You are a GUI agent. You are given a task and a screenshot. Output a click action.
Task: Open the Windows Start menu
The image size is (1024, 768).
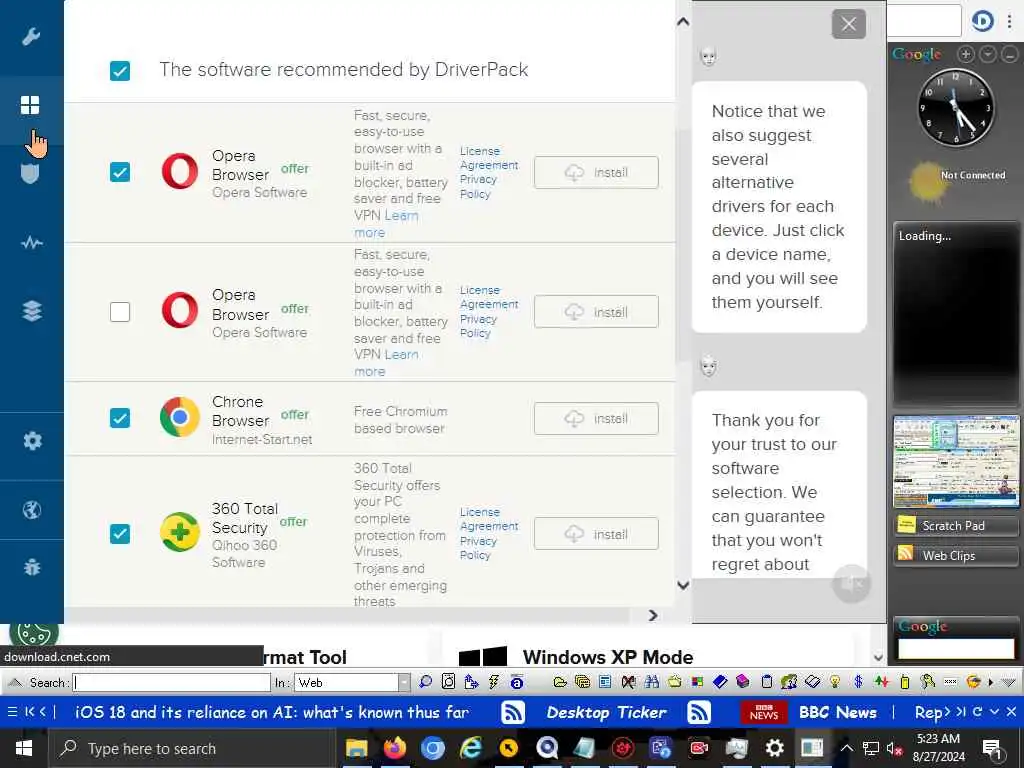pos(24,748)
